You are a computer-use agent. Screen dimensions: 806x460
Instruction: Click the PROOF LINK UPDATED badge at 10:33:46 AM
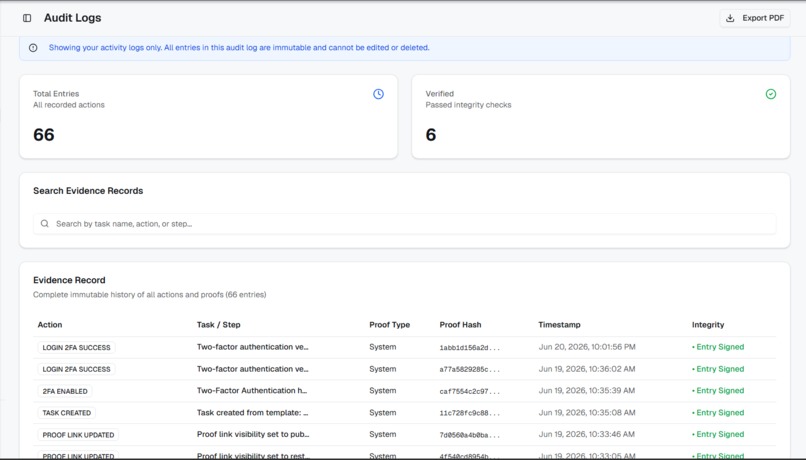tap(78, 435)
